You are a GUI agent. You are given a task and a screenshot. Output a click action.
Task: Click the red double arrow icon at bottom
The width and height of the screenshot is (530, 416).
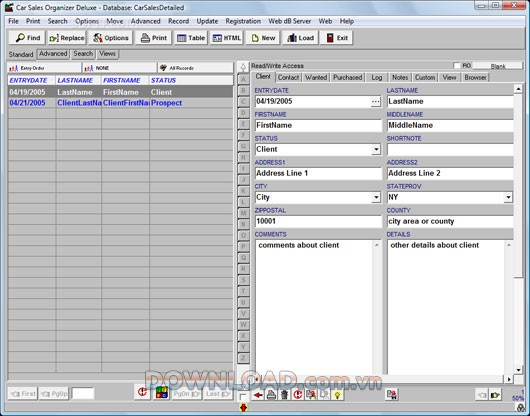(243, 408)
